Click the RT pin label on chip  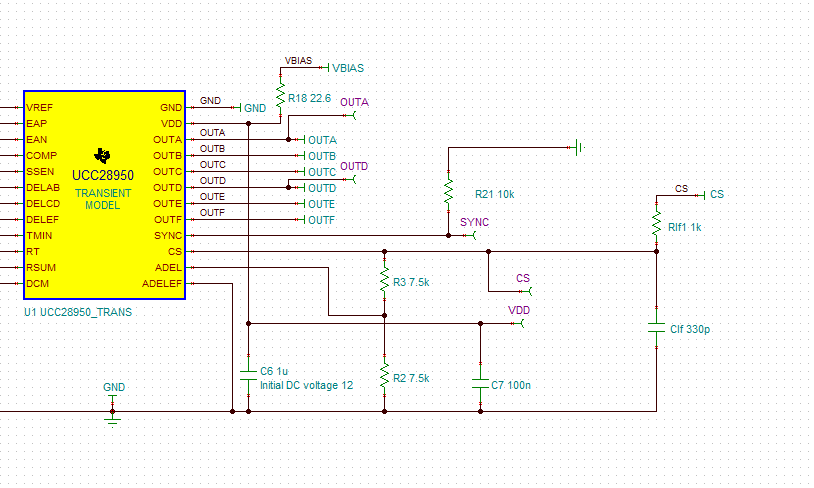coord(33,252)
